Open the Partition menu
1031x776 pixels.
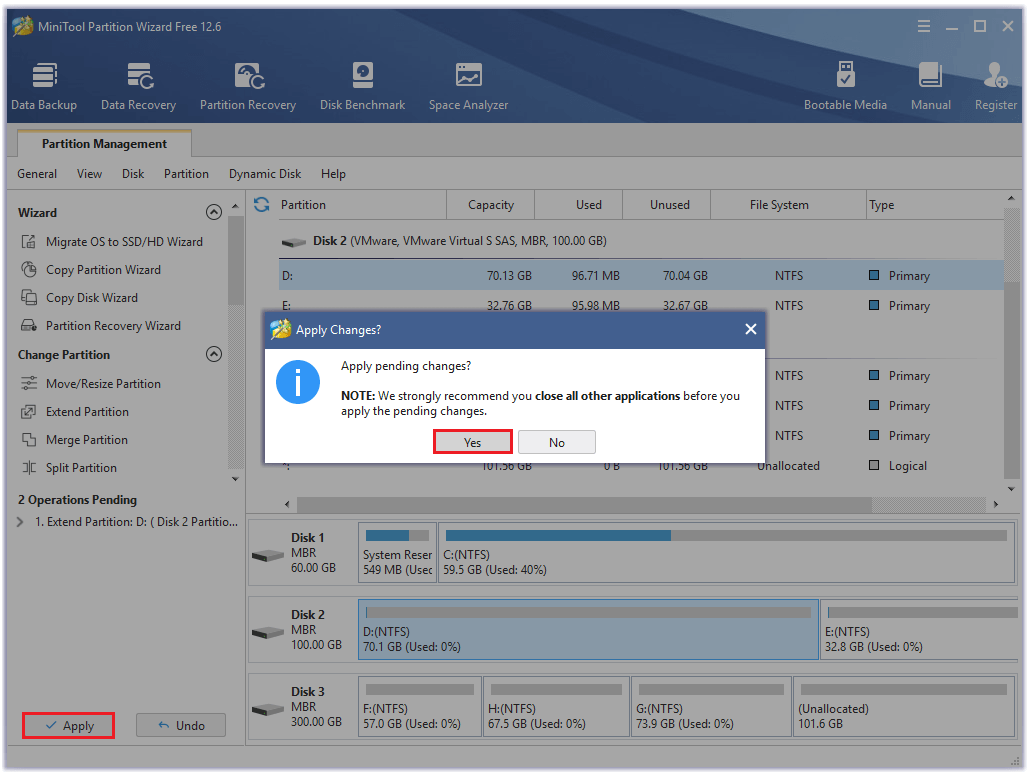click(x=186, y=174)
